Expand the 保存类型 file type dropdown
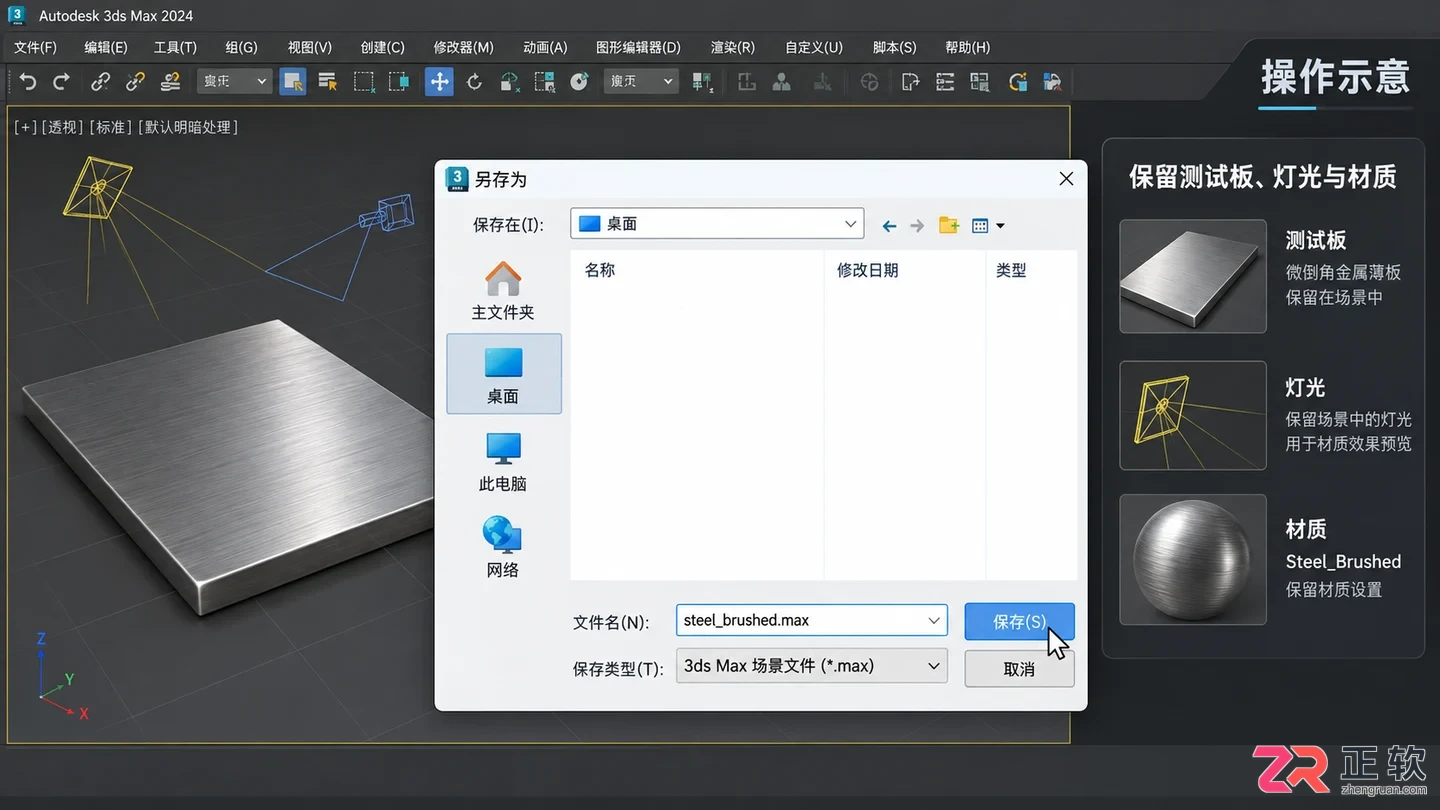This screenshot has height=810, width=1440. [933, 666]
